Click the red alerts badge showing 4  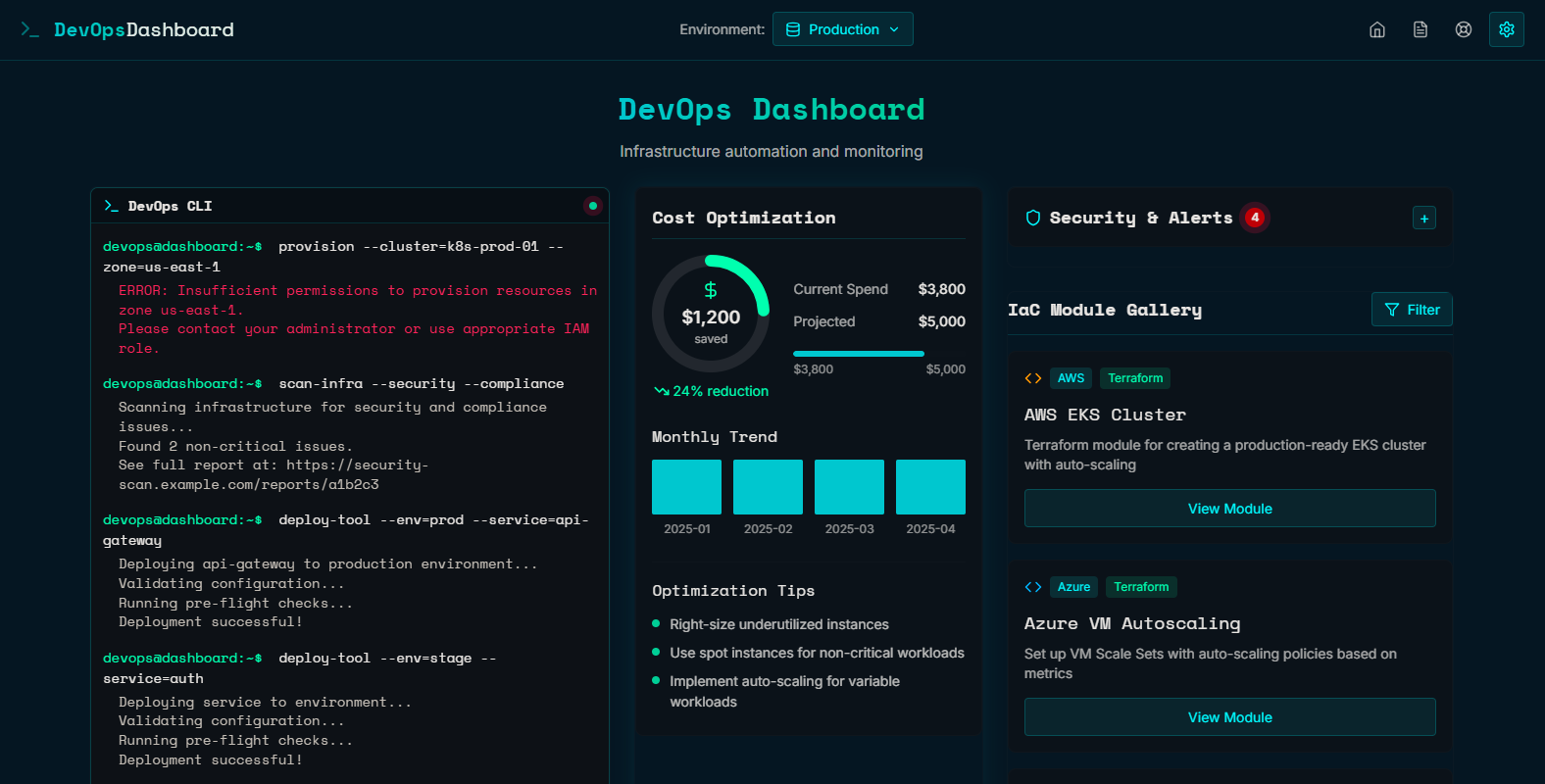1255,218
